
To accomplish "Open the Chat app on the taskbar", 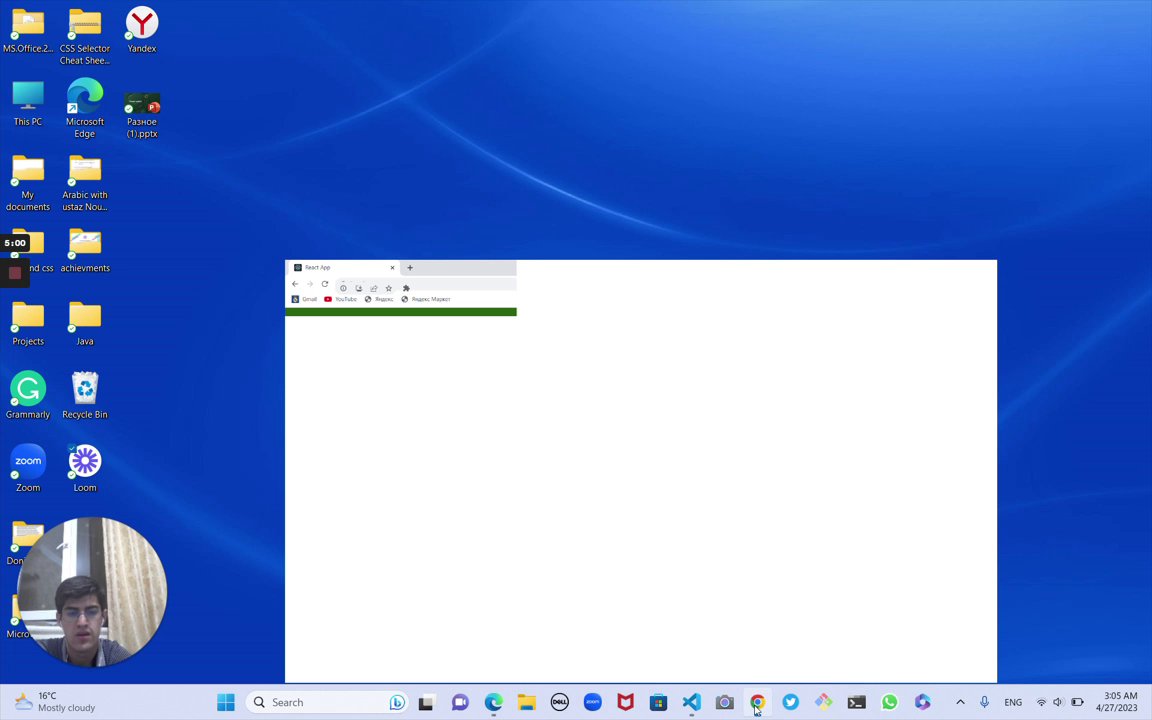I will click(460, 702).
